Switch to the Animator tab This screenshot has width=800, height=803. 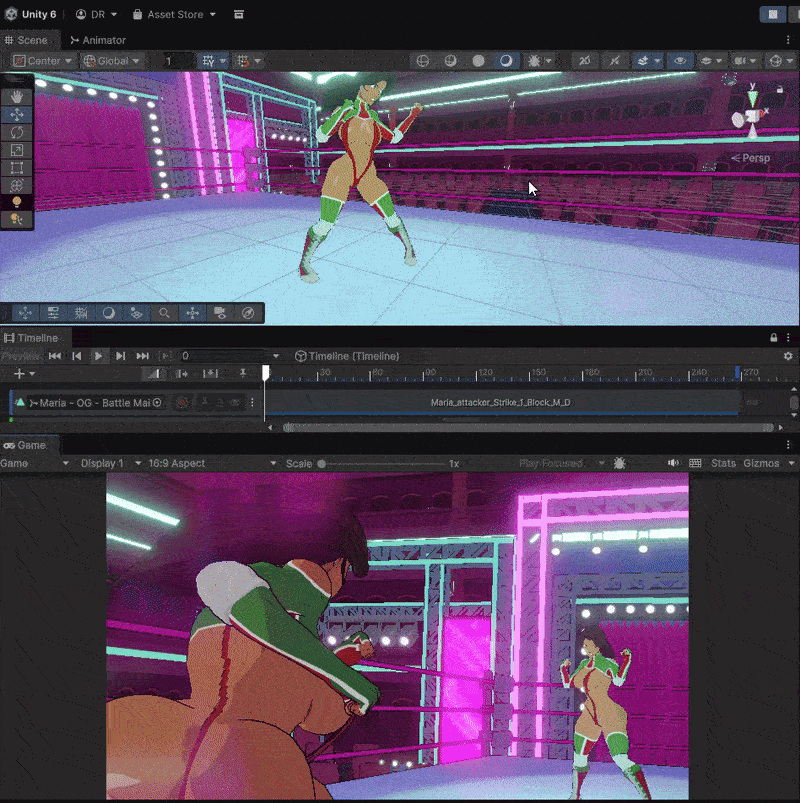tap(98, 40)
